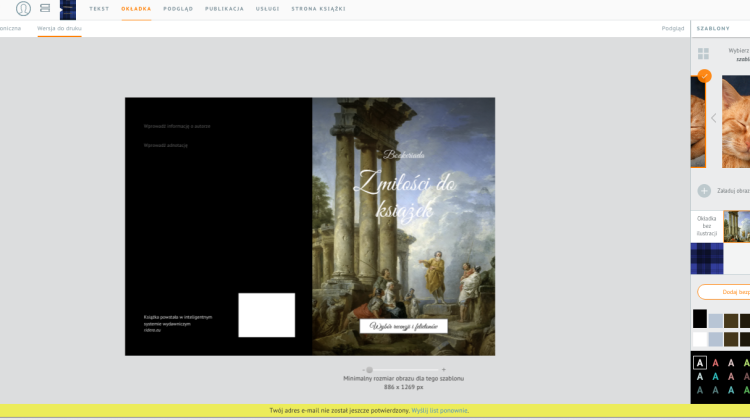The width and height of the screenshot is (750, 420).
Task: Click the minus zoom-out sign by slider
Action: (x=364, y=370)
